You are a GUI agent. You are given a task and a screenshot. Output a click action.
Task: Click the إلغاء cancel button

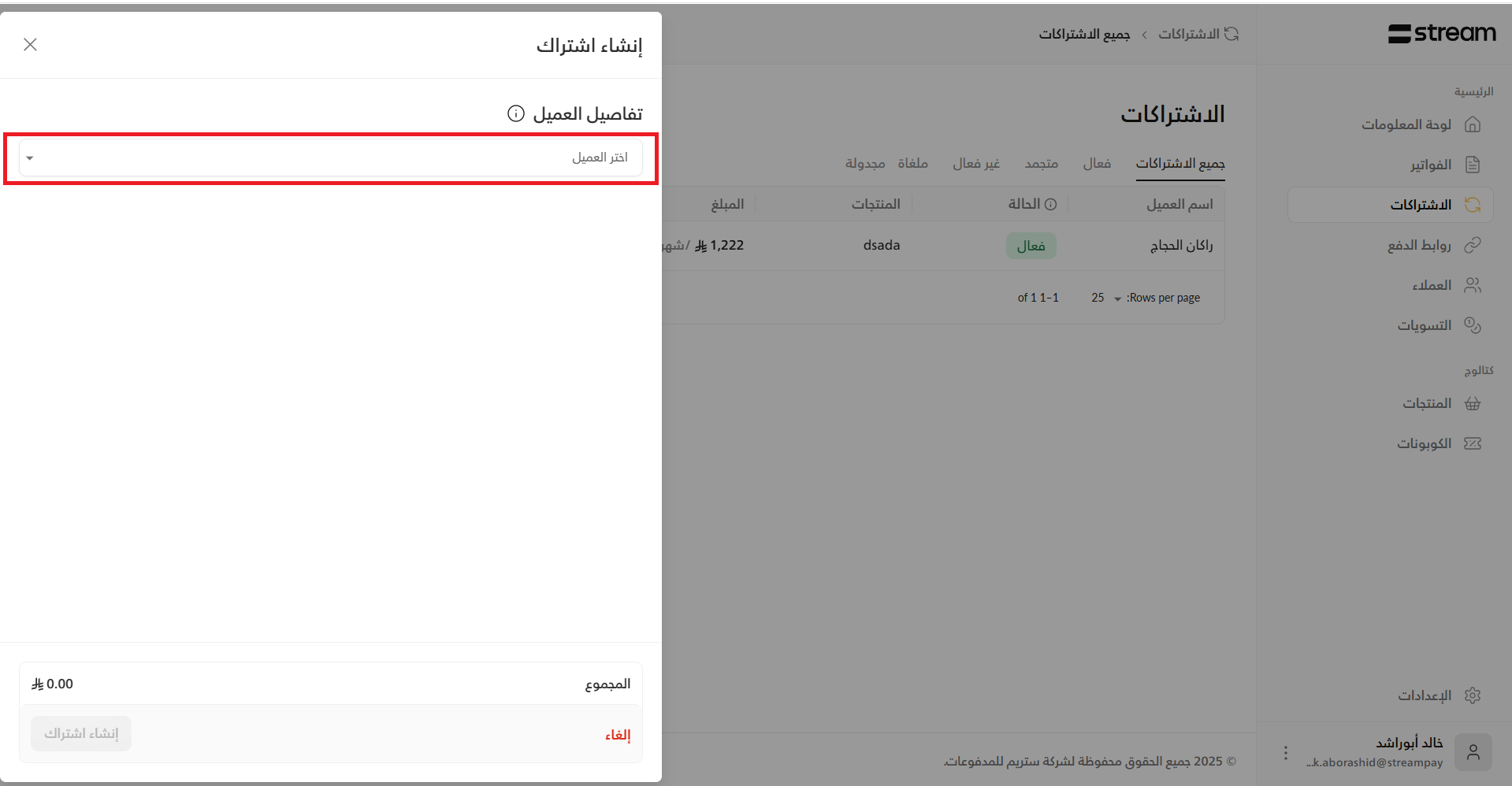click(617, 735)
